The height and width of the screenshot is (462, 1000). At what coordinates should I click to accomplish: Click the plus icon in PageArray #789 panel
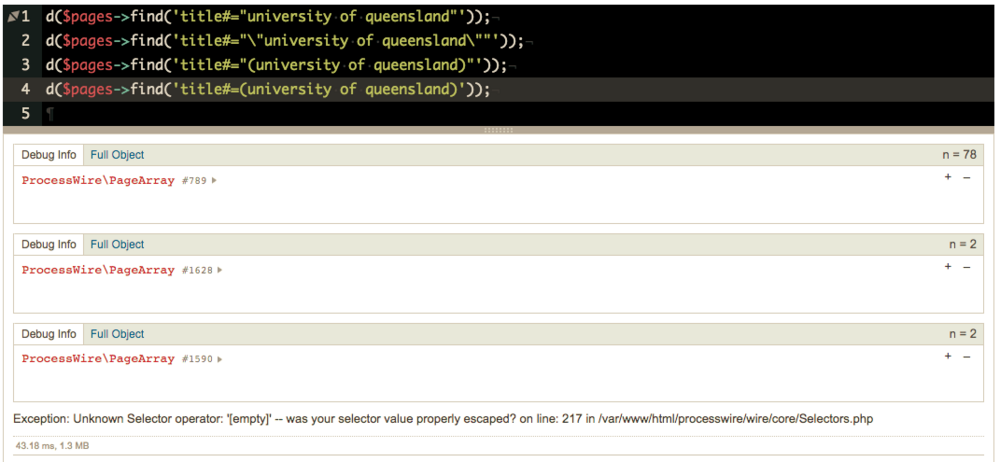[x=947, y=177]
